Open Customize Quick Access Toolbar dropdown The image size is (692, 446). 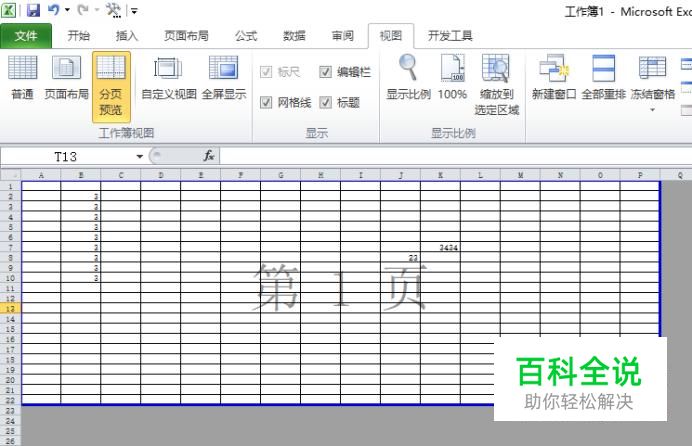coord(134,11)
